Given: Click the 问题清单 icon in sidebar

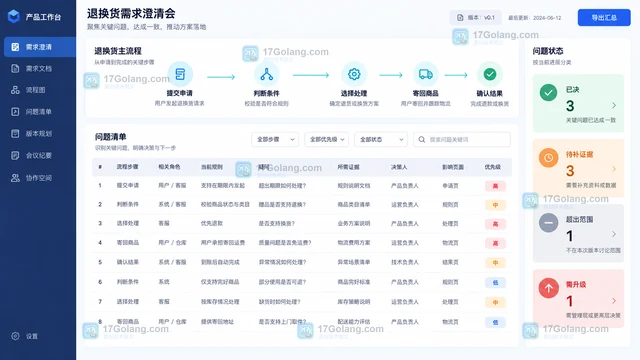Looking at the screenshot, I should (15, 111).
